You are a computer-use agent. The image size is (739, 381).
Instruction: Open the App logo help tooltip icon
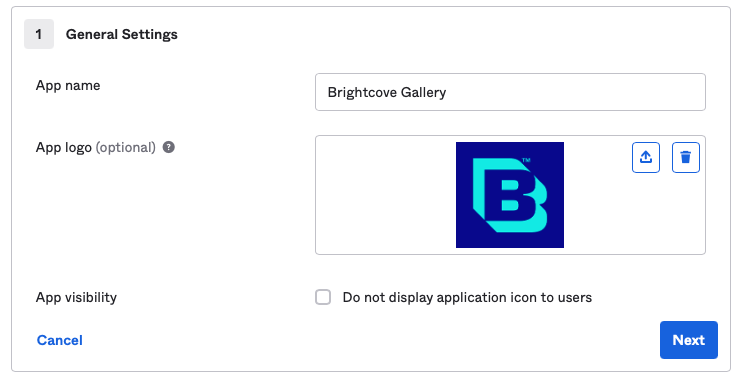(169, 148)
